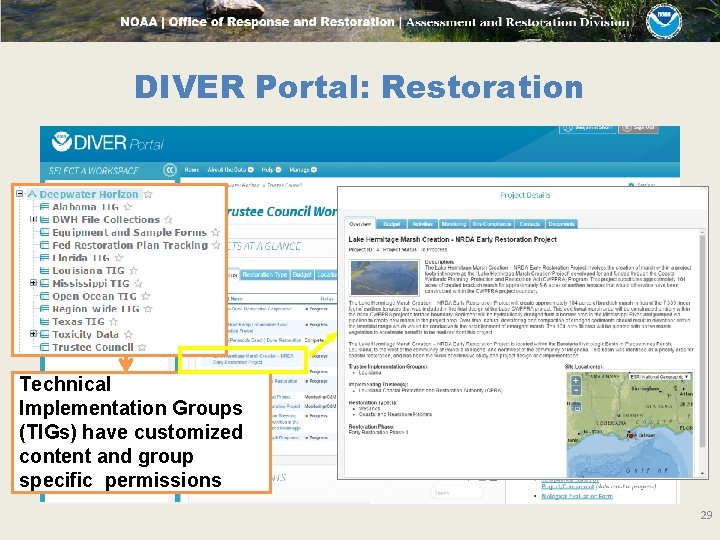Viewport: 720px width, 540px height.
Task: Expand the Mississippi TIG node
Action: click(33, 283)
